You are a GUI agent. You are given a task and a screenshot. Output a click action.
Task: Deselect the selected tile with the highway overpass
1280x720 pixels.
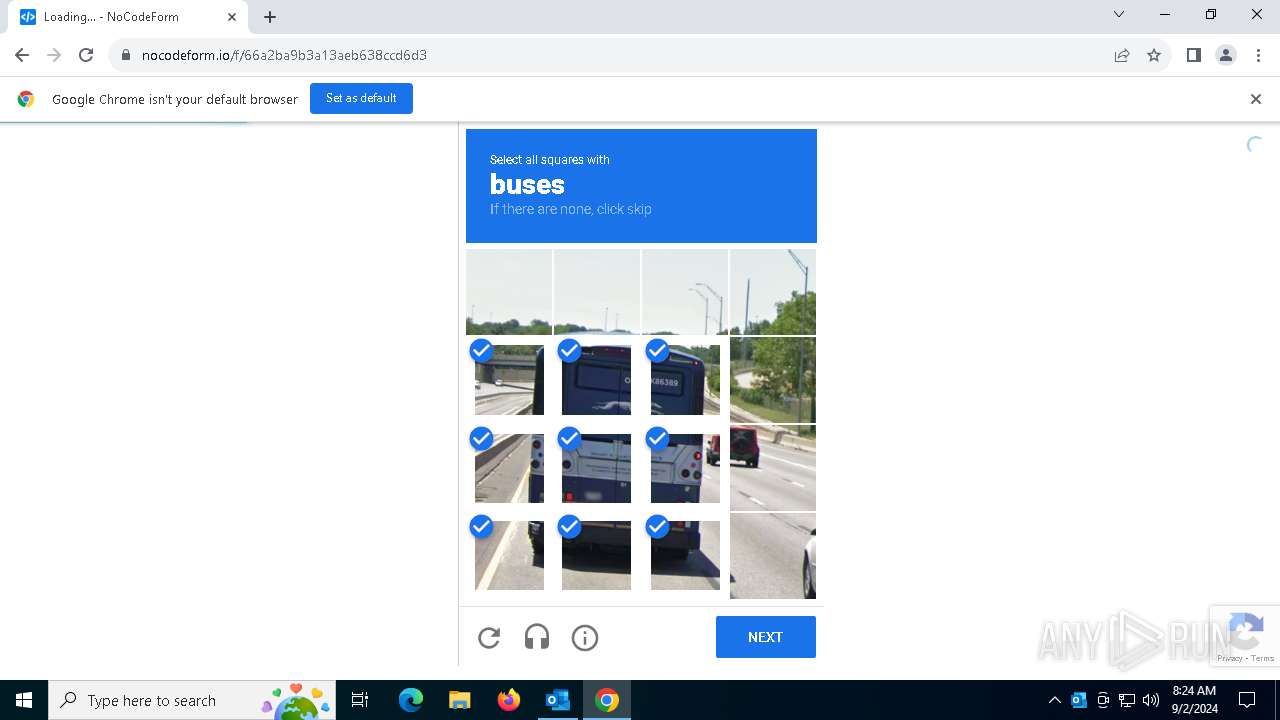(x=509, y=380)
